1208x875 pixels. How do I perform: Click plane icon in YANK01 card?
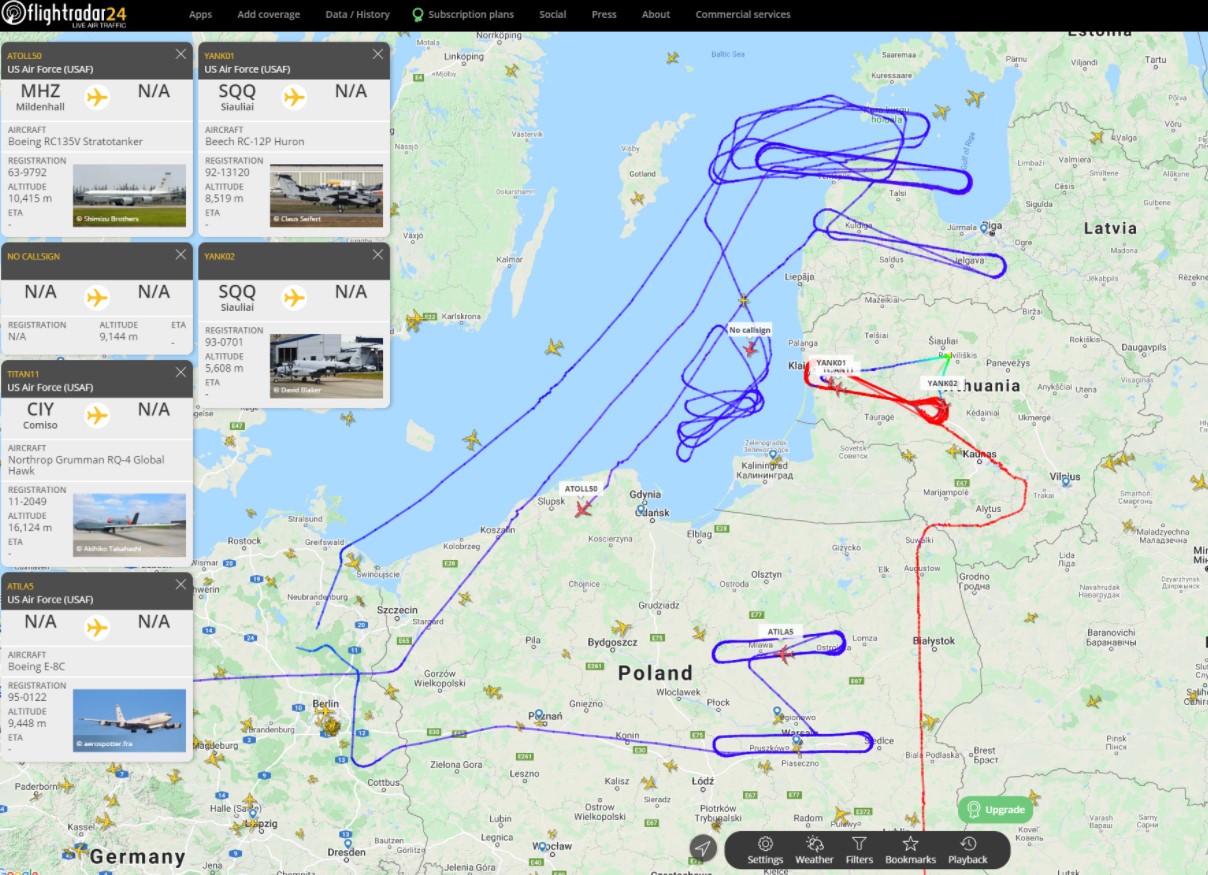[x=294, y=97]
